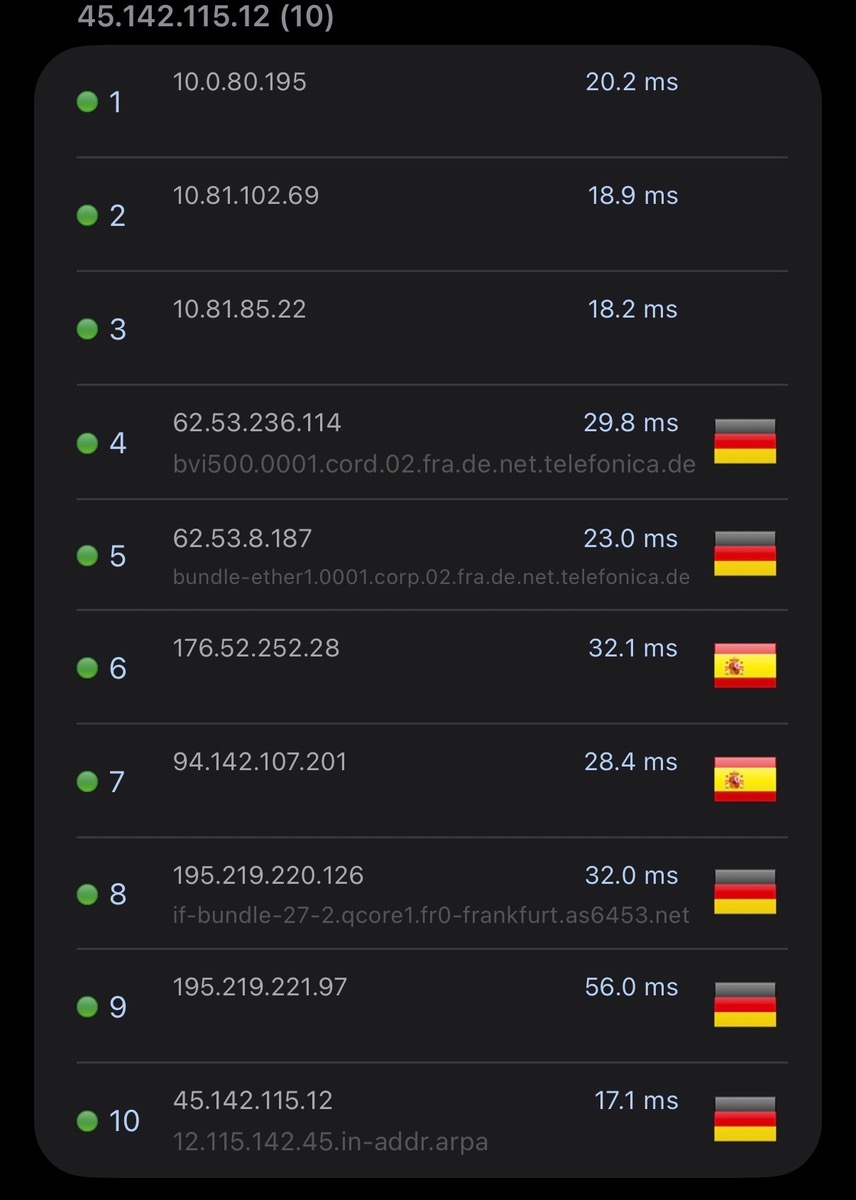The image size is (856, 1200).
Task: Select the 56.0 ms latency on hop 9
Action: pos(632,987)
